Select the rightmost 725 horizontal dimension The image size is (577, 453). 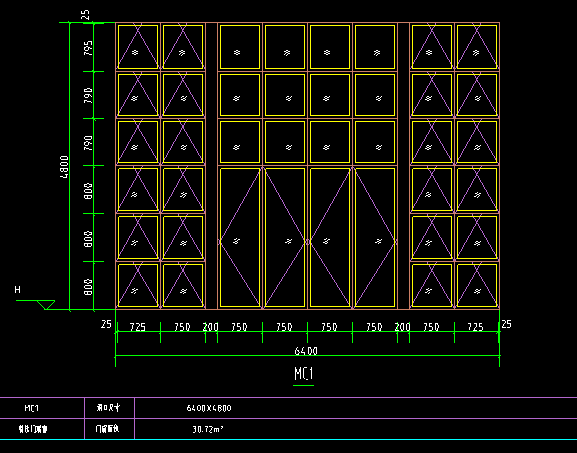475,327
